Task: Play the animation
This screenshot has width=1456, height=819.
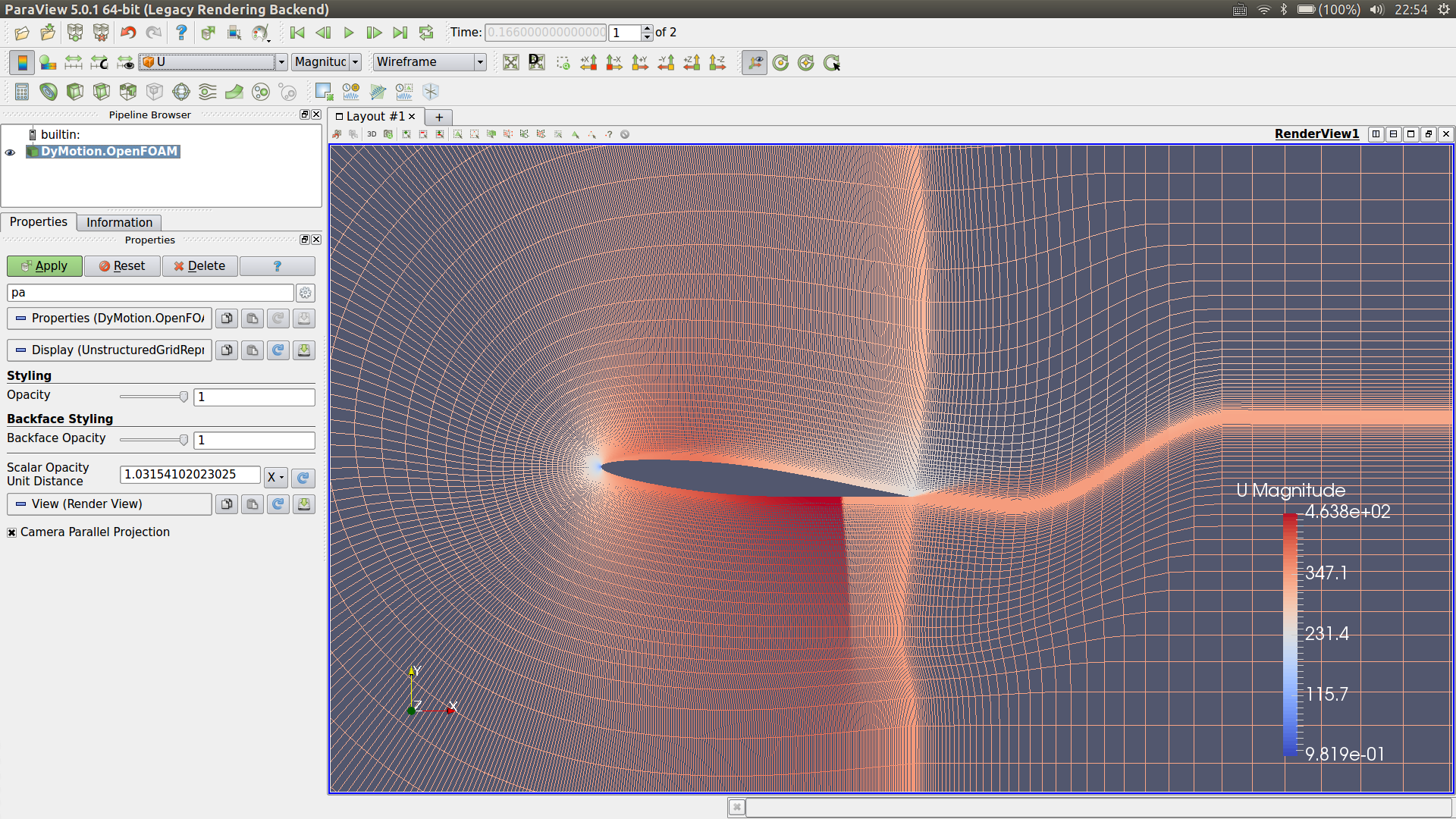Action: pos(349,33)
